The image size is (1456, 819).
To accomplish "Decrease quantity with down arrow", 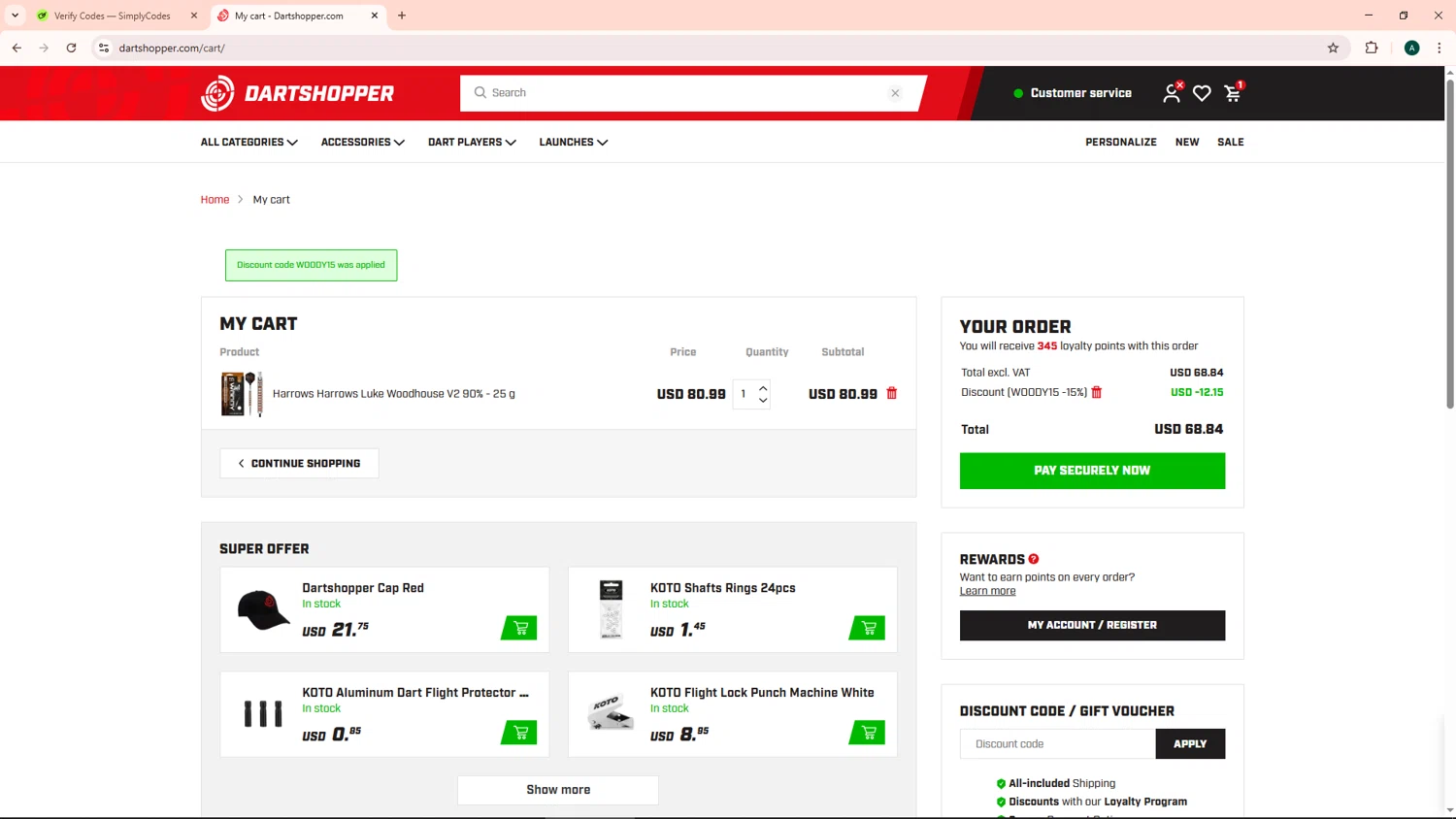I will (x=763, y=401).
